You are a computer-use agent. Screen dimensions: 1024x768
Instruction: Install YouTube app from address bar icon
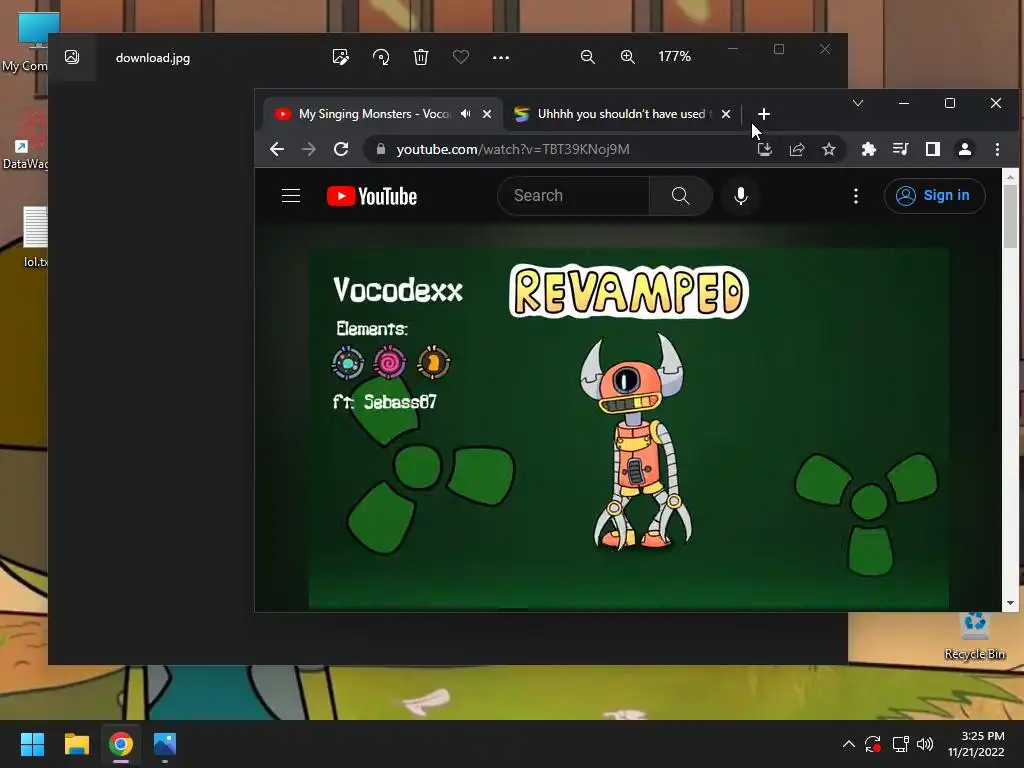pos(765,150)
